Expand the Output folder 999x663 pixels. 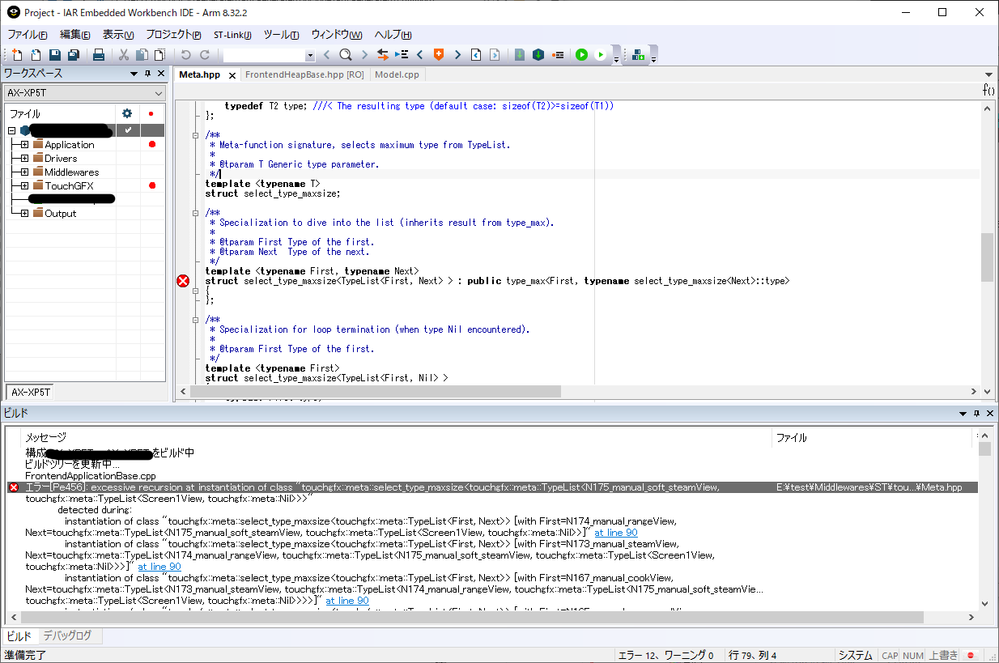(24, 213)
